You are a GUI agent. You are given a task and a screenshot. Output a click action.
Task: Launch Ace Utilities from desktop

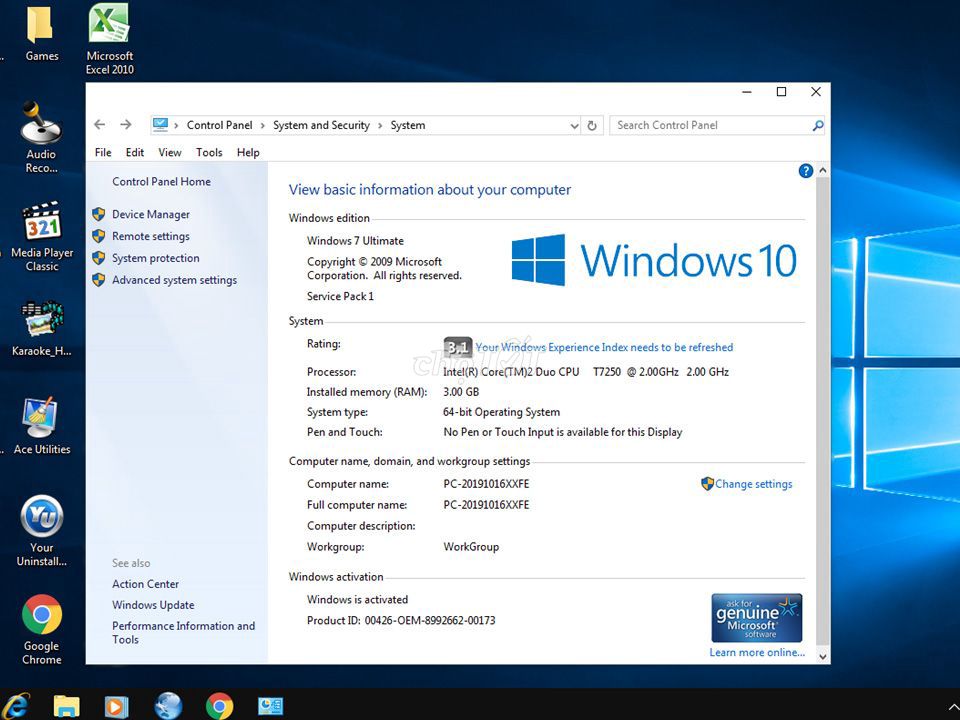[x=42, y=426]
